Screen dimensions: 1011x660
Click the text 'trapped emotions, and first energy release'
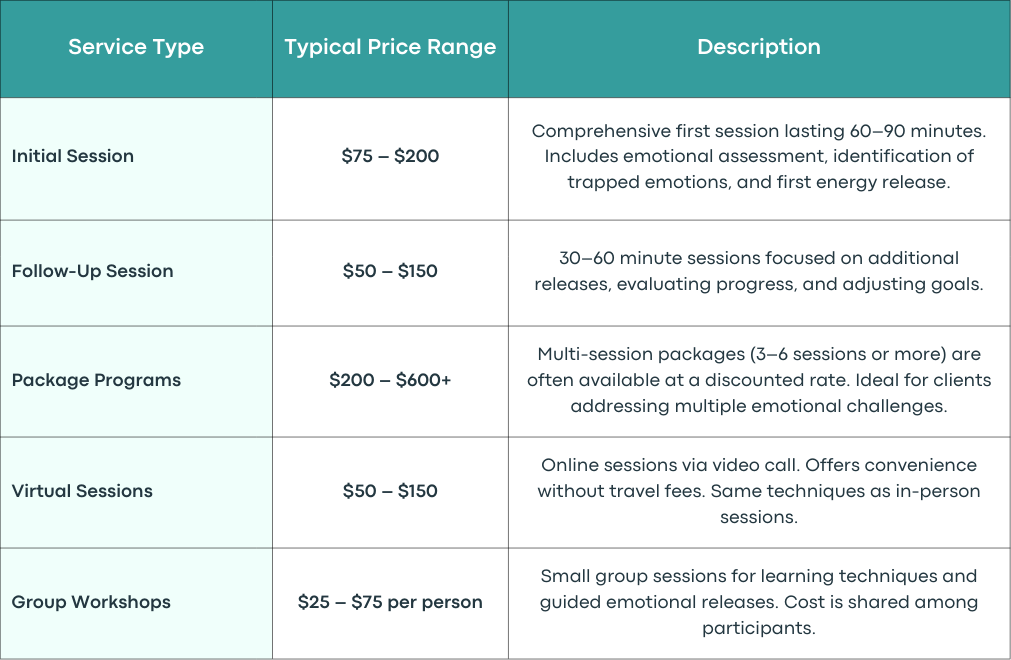[758, 182]
